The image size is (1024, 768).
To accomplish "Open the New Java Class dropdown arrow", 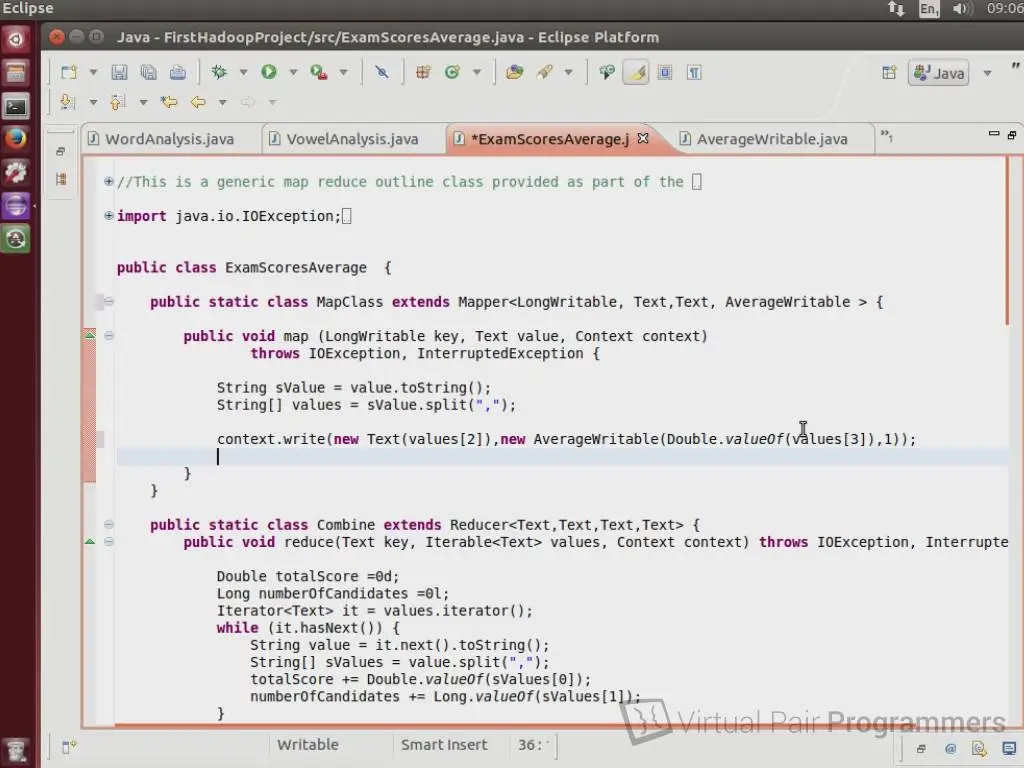I will pyautogui.click(x=477, y=72).
